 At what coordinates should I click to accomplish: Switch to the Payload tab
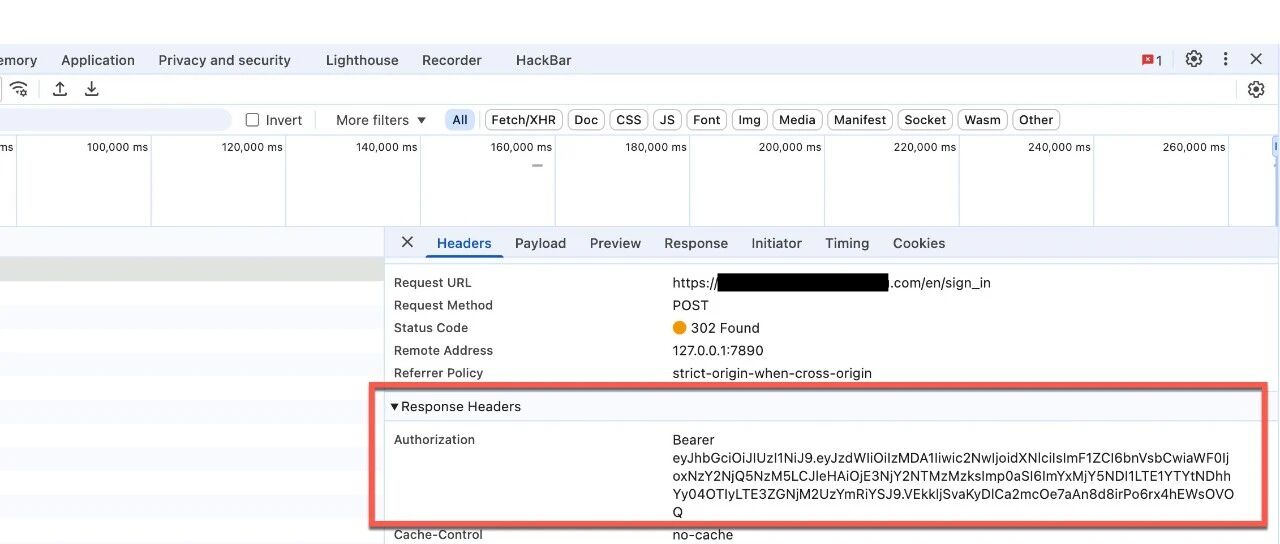point(540,243)
